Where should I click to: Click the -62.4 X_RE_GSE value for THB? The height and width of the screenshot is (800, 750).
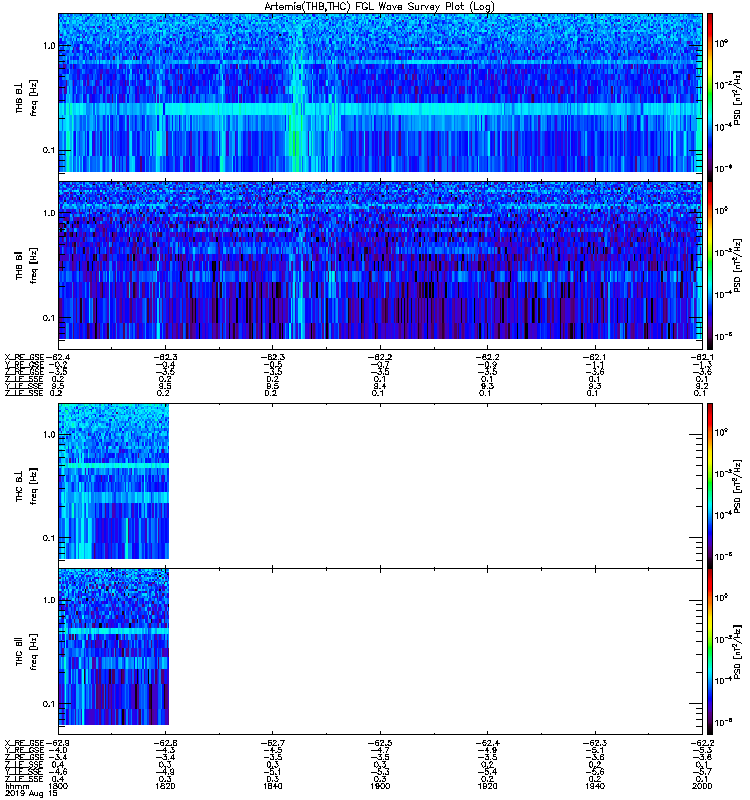pos(58,357)
